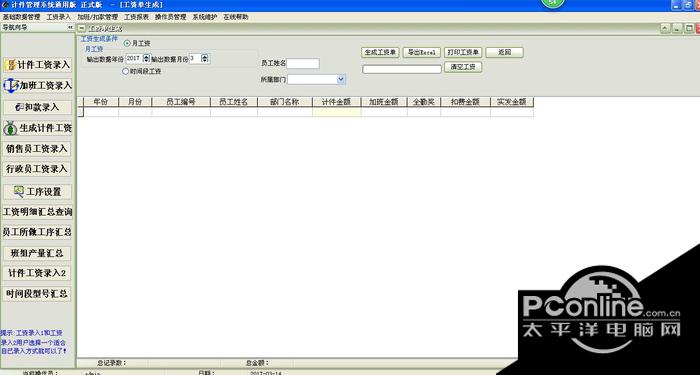Open 班组产量汇总 from the sidebar
This screenshot has width=700, height=375.
[37, 253]
